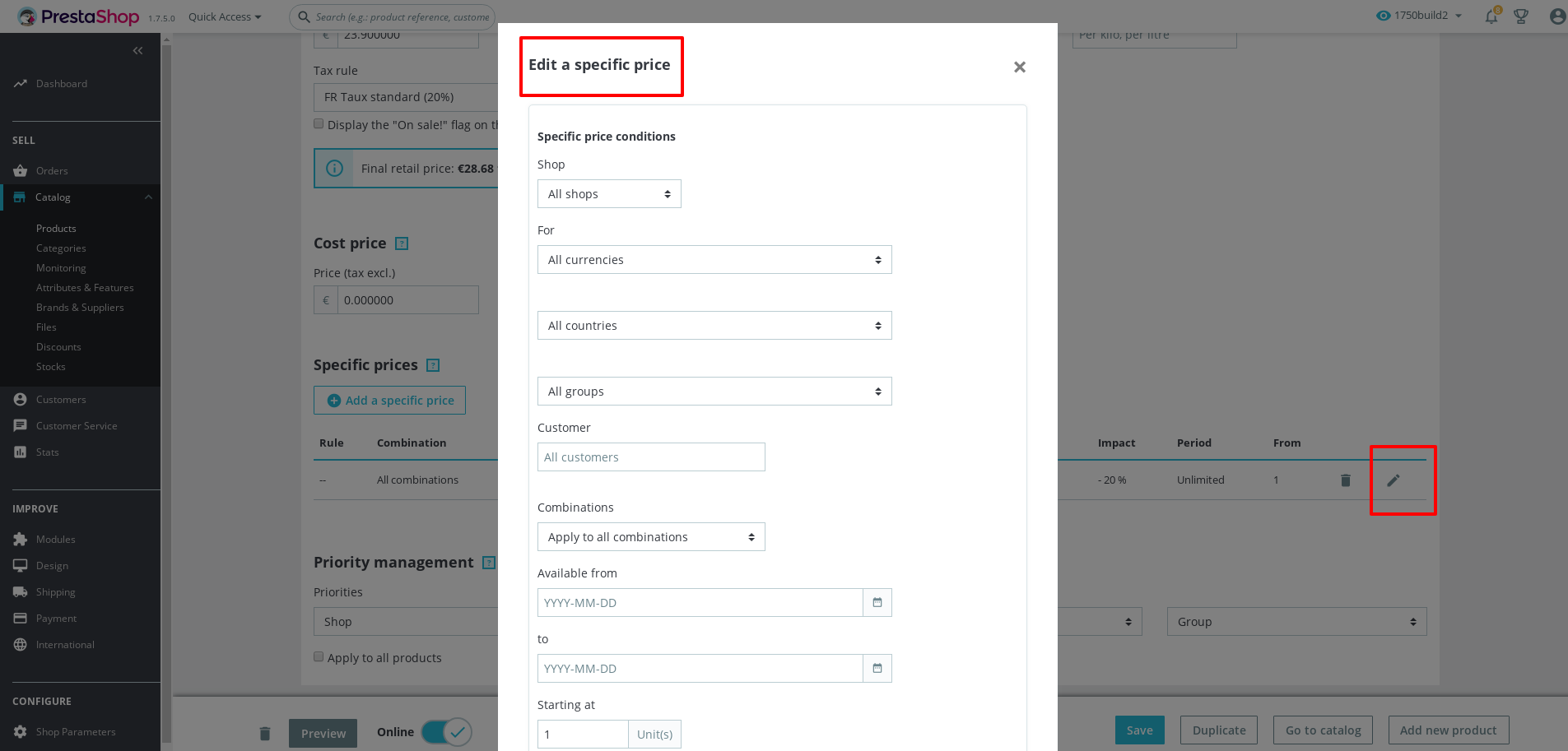Image resolution: width=1568 pixels, height=751 pixels.
Task: Click Add a specific price
Action: point(389,400)
